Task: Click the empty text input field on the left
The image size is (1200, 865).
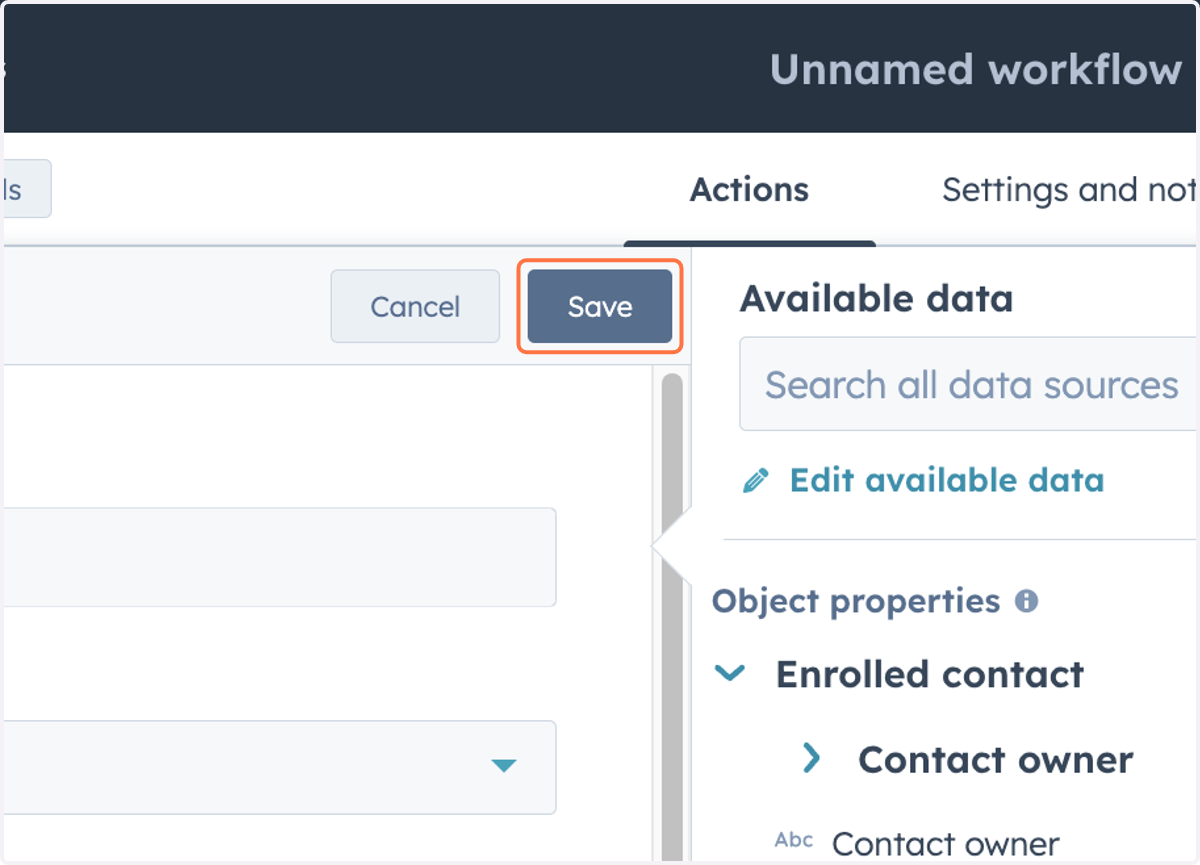Action: pos(280,557)
